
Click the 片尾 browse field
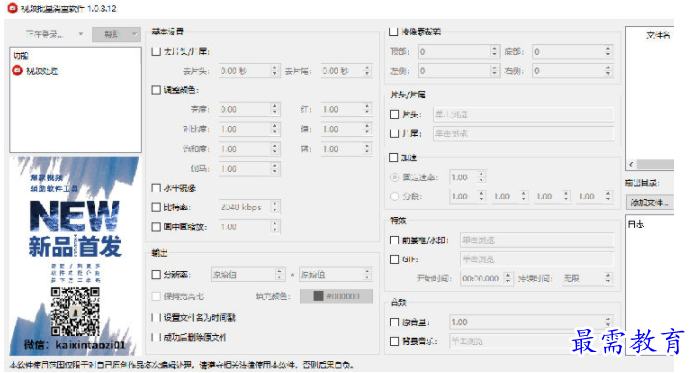tap(523, 133)
